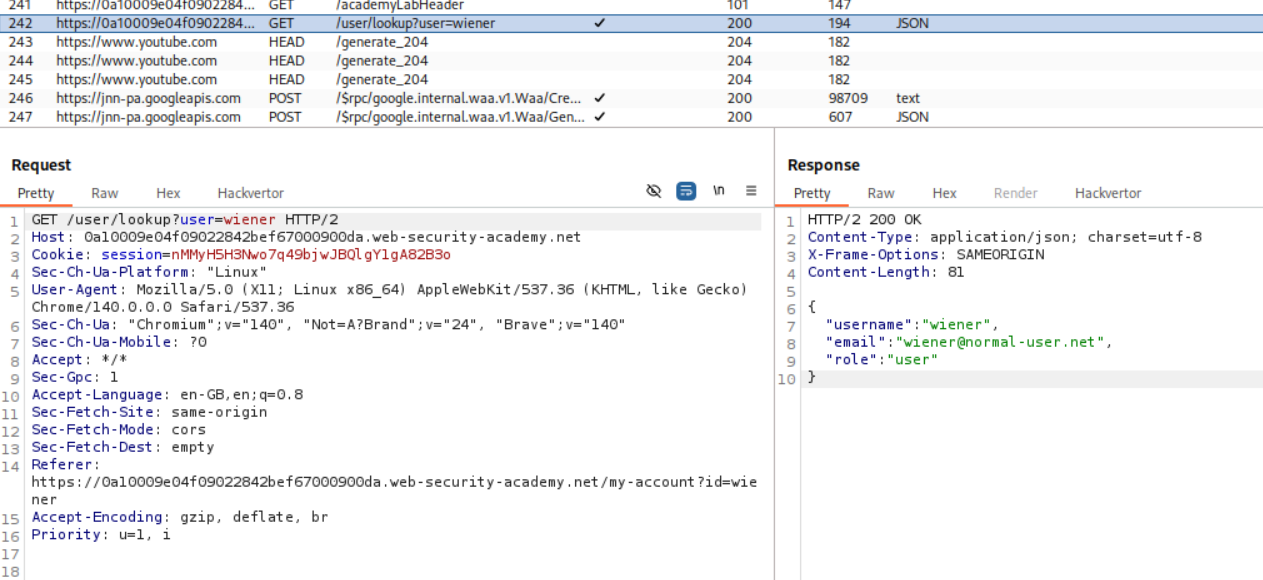Select the Pretty tab in Response panel
The height and width of the screenshot is (580, 1263).
click(x=812, y=193)
